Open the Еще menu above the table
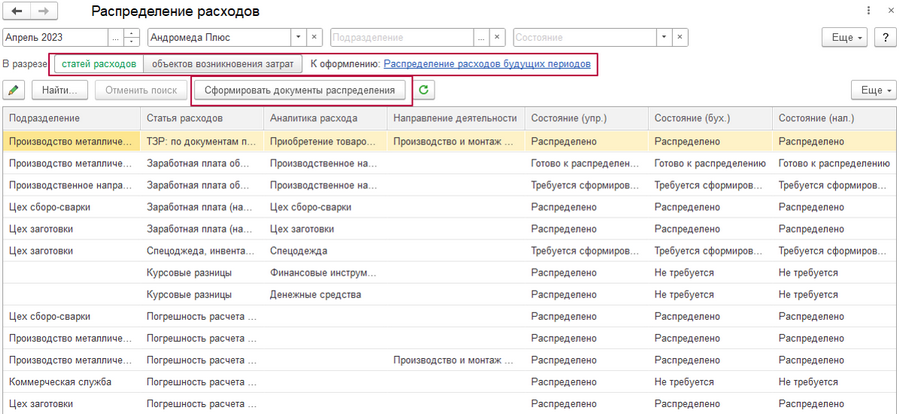The width and height of the screenshot is (900, 414). (873, 90)
